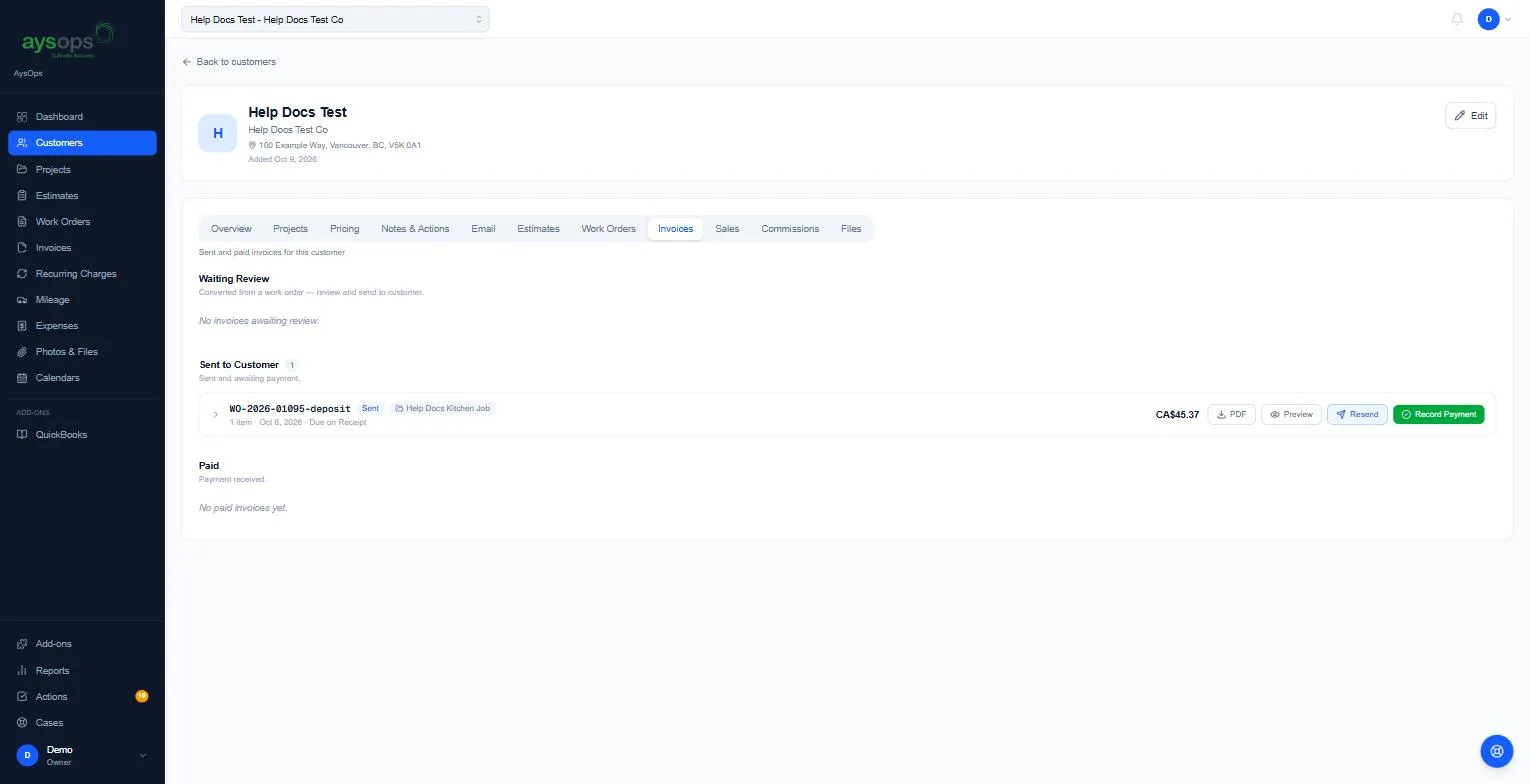The height and width of the screenshot is (784, 1530).
Task: Click the Cases lifebuoy icon in sidebar
Action: [x=22, y=723]
